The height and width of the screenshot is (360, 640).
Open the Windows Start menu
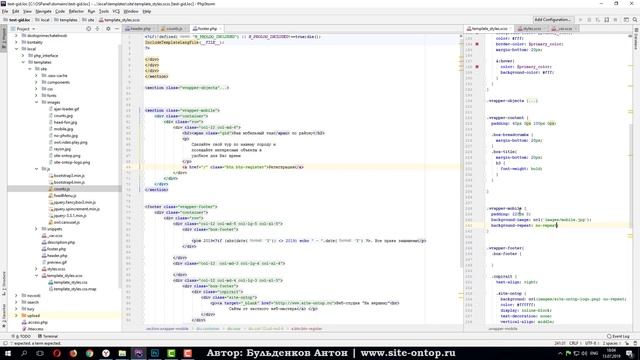click(x=8, y=353)
